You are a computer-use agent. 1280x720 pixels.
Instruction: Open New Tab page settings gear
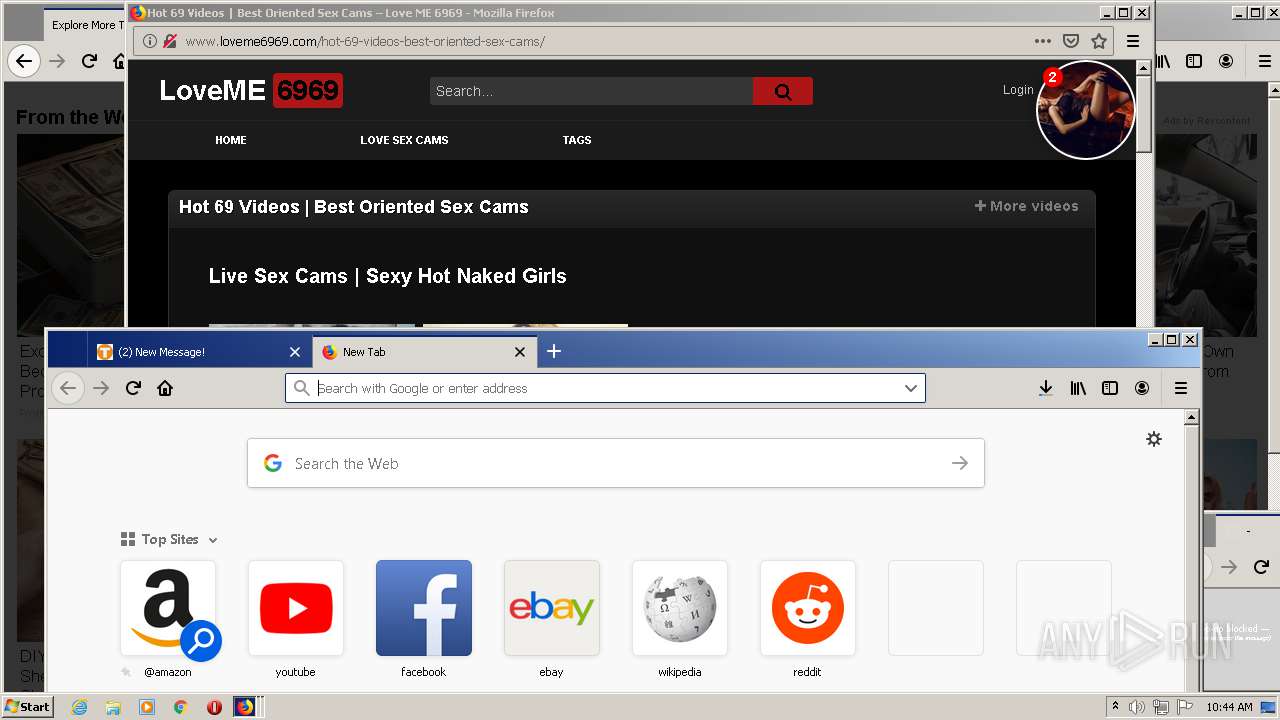[1154, 439]
